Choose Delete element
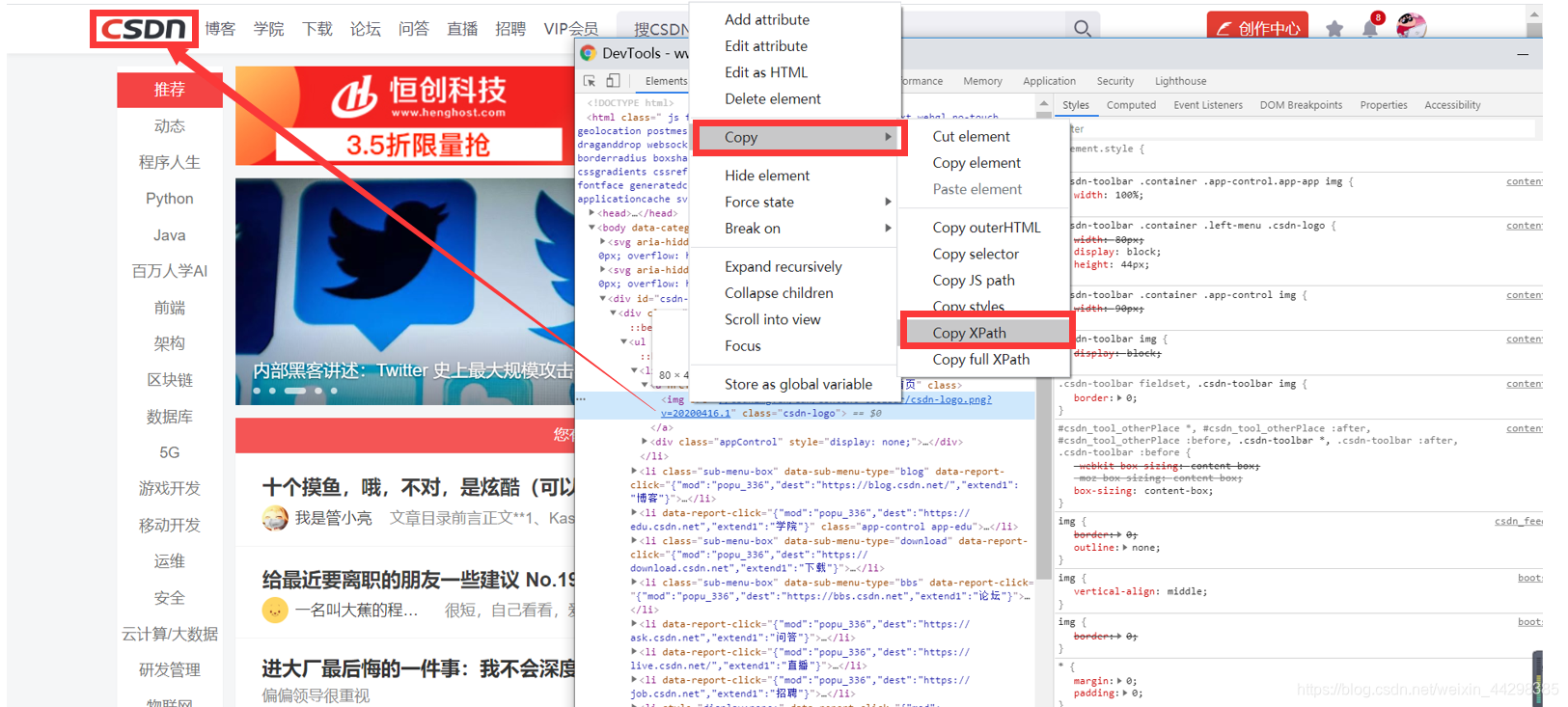The height and width of the screenshot is (707, 1568). click(x=773, y=99)
